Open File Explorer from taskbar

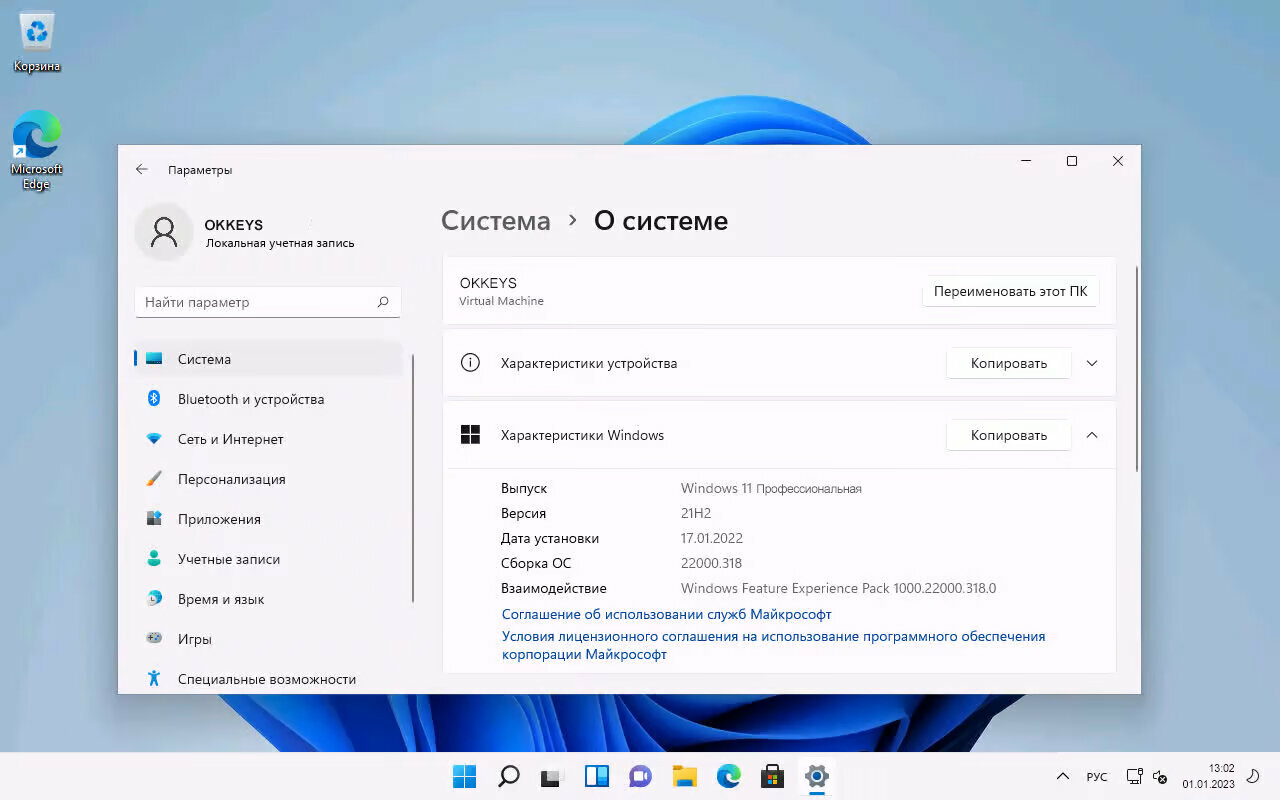(684, 776)
